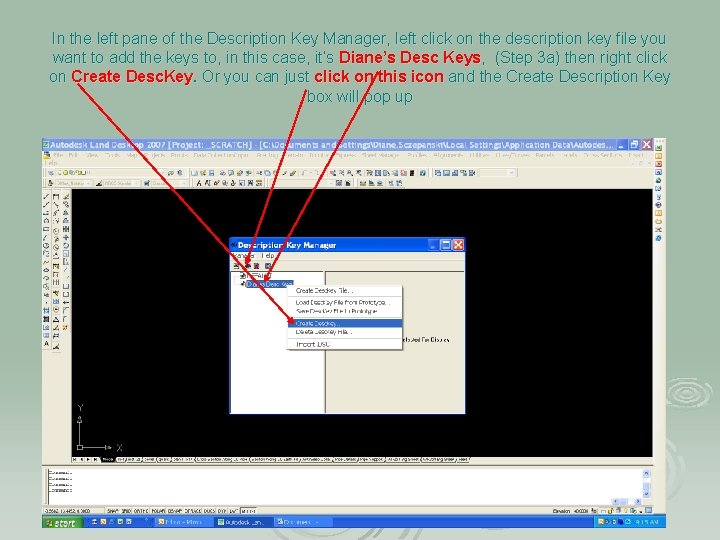Toggle SNAP mode in status bar
The image size is (720, 540).
[112, 511]
